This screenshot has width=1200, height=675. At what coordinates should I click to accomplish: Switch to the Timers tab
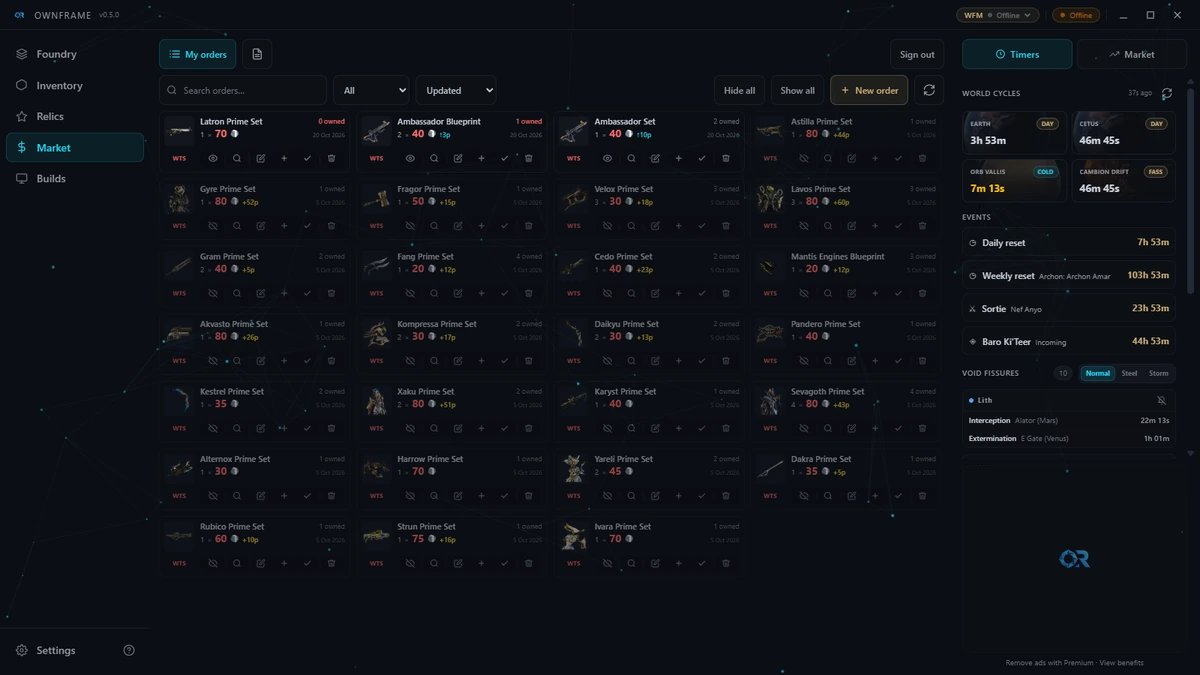point(1017,54)
